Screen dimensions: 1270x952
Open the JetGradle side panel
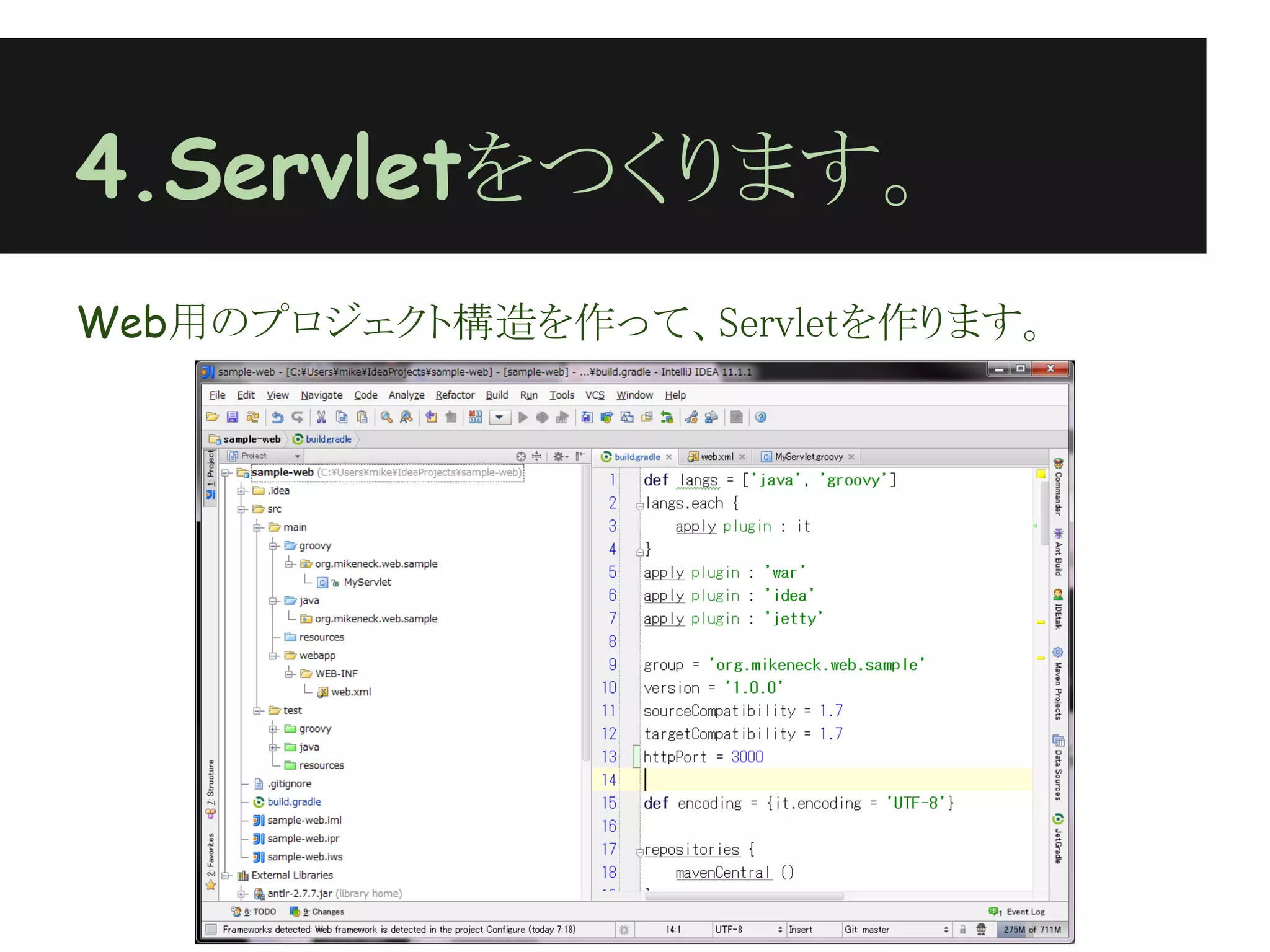(1058, 839)
